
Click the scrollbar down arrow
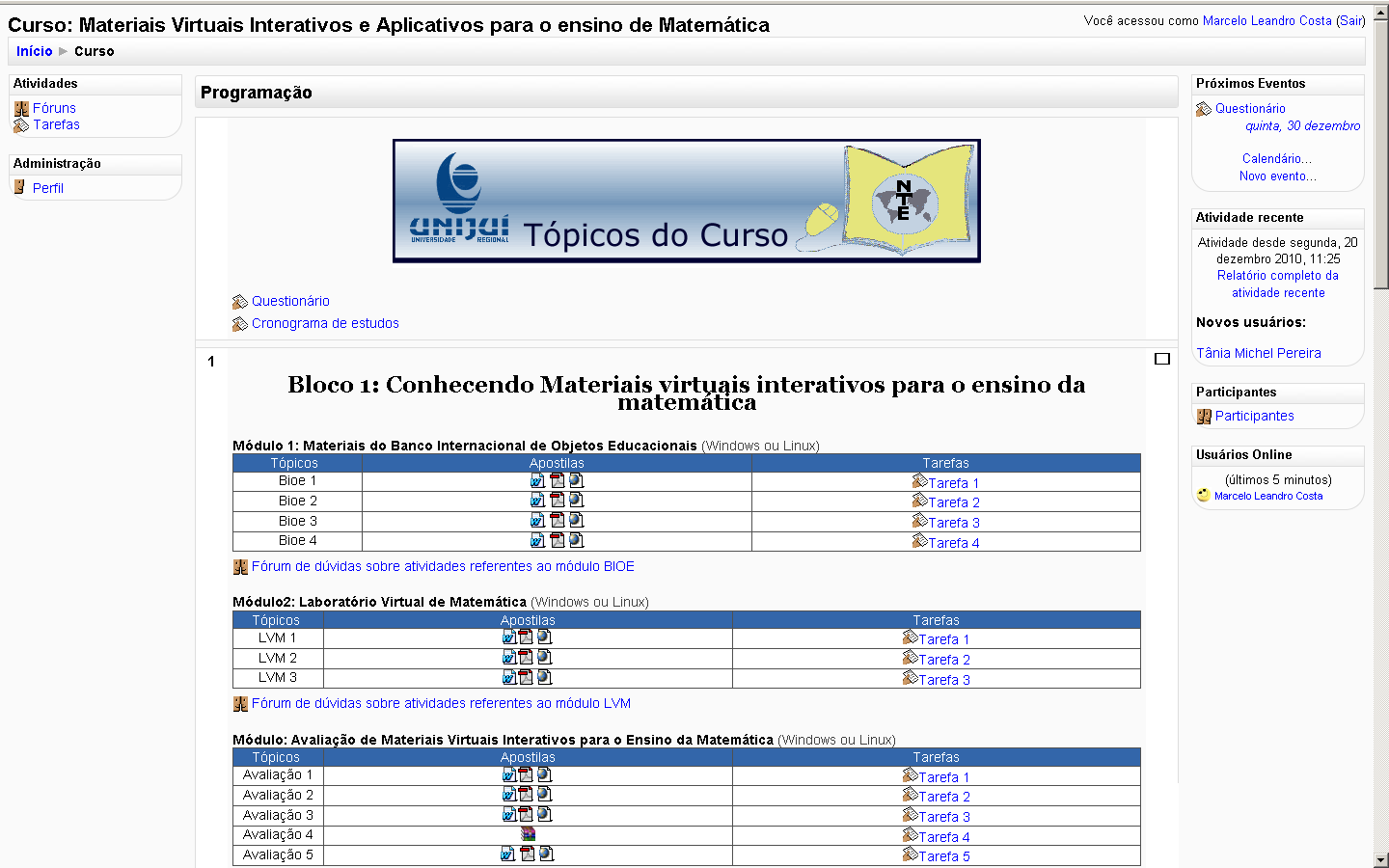click(x=1380, y=859)
